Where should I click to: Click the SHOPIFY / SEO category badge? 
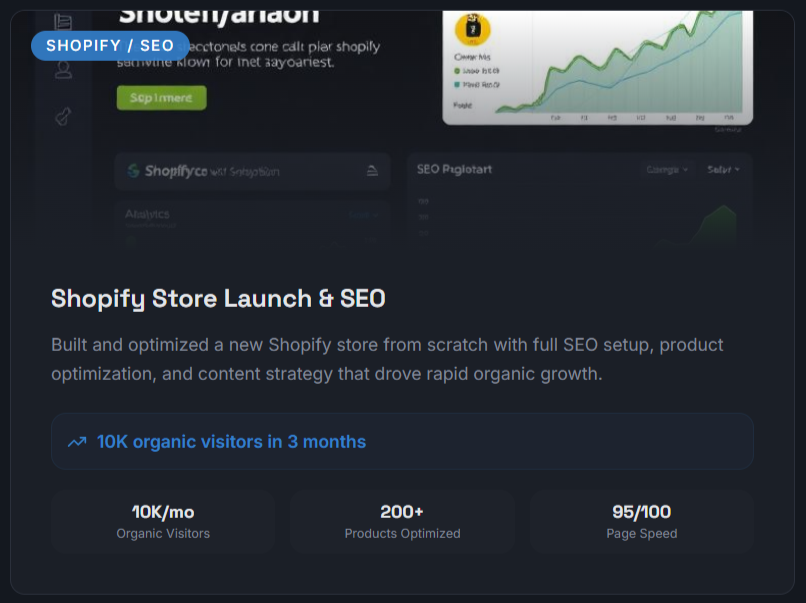(110, 45)
